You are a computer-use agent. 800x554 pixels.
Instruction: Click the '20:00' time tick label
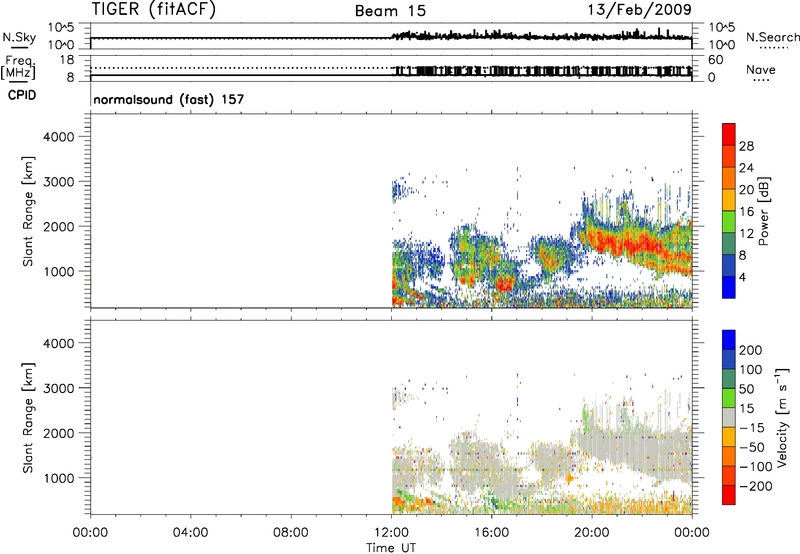click(591, 533)
